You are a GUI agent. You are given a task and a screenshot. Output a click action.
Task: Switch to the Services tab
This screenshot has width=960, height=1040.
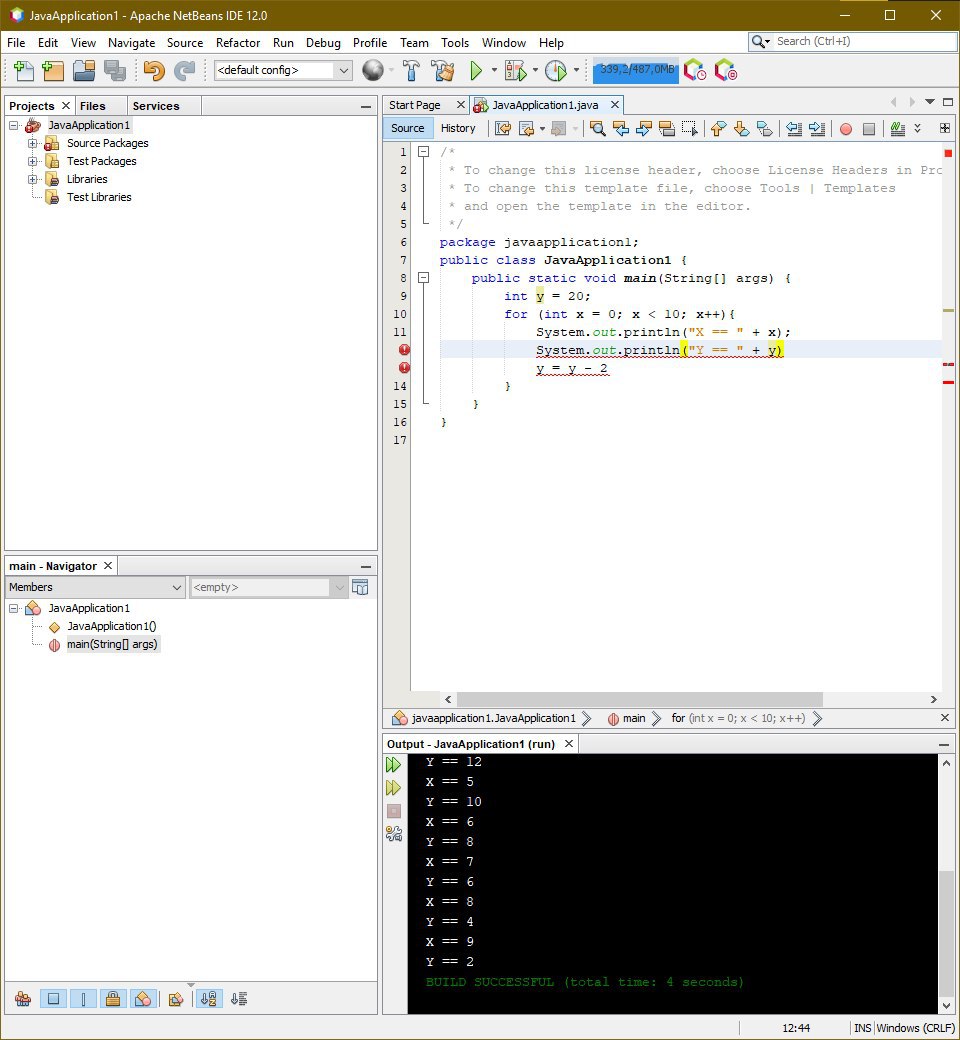(x=156, y=106)
